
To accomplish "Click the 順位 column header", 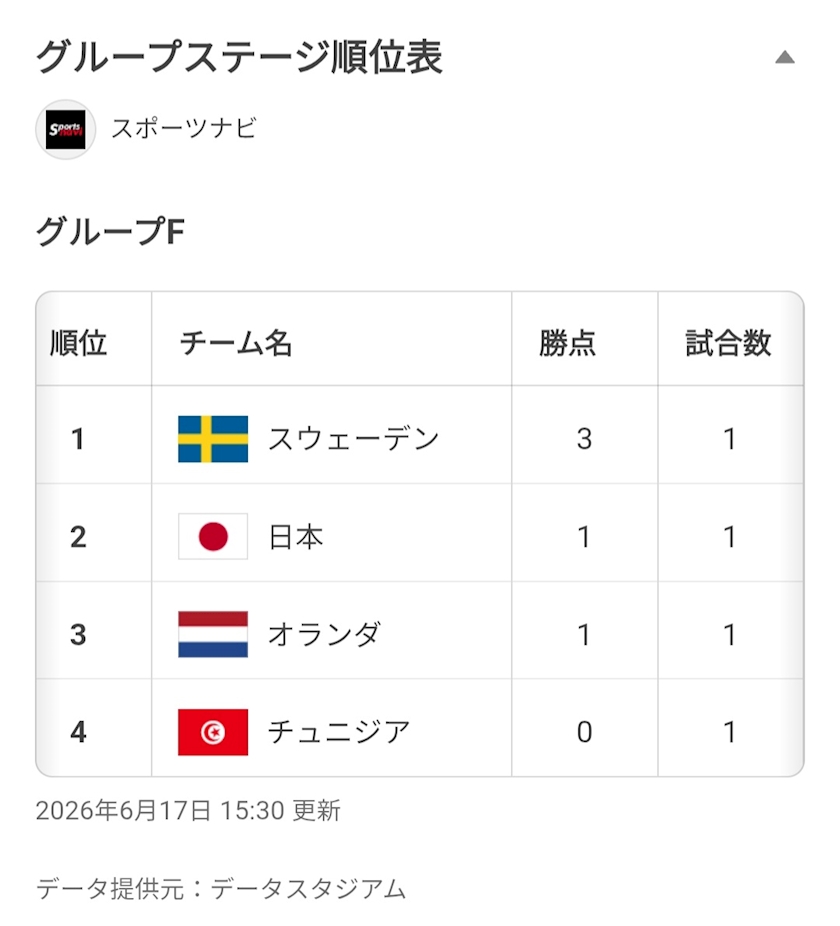I will [79, 343].
